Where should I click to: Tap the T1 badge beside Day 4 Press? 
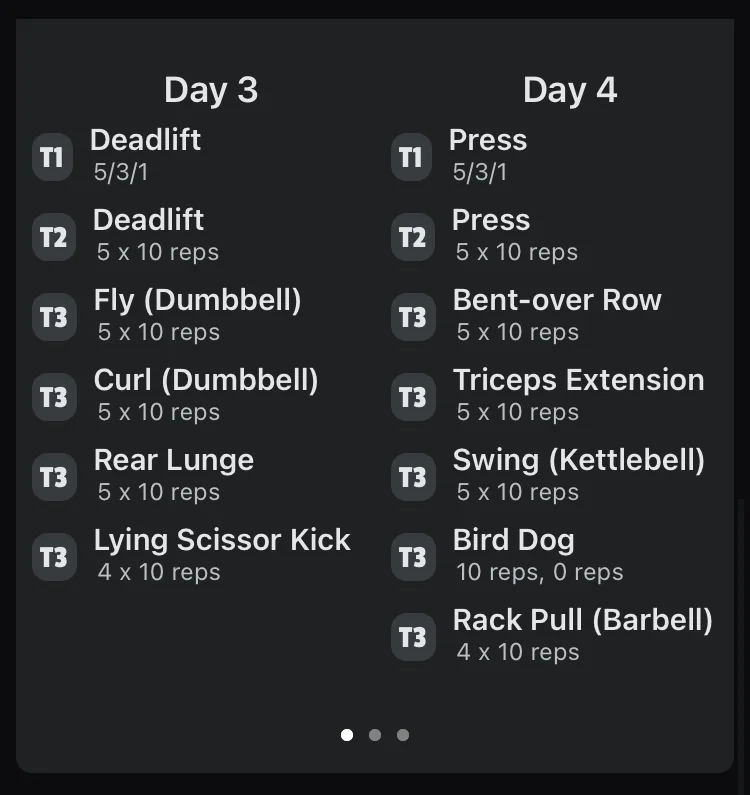click(411, 158)
